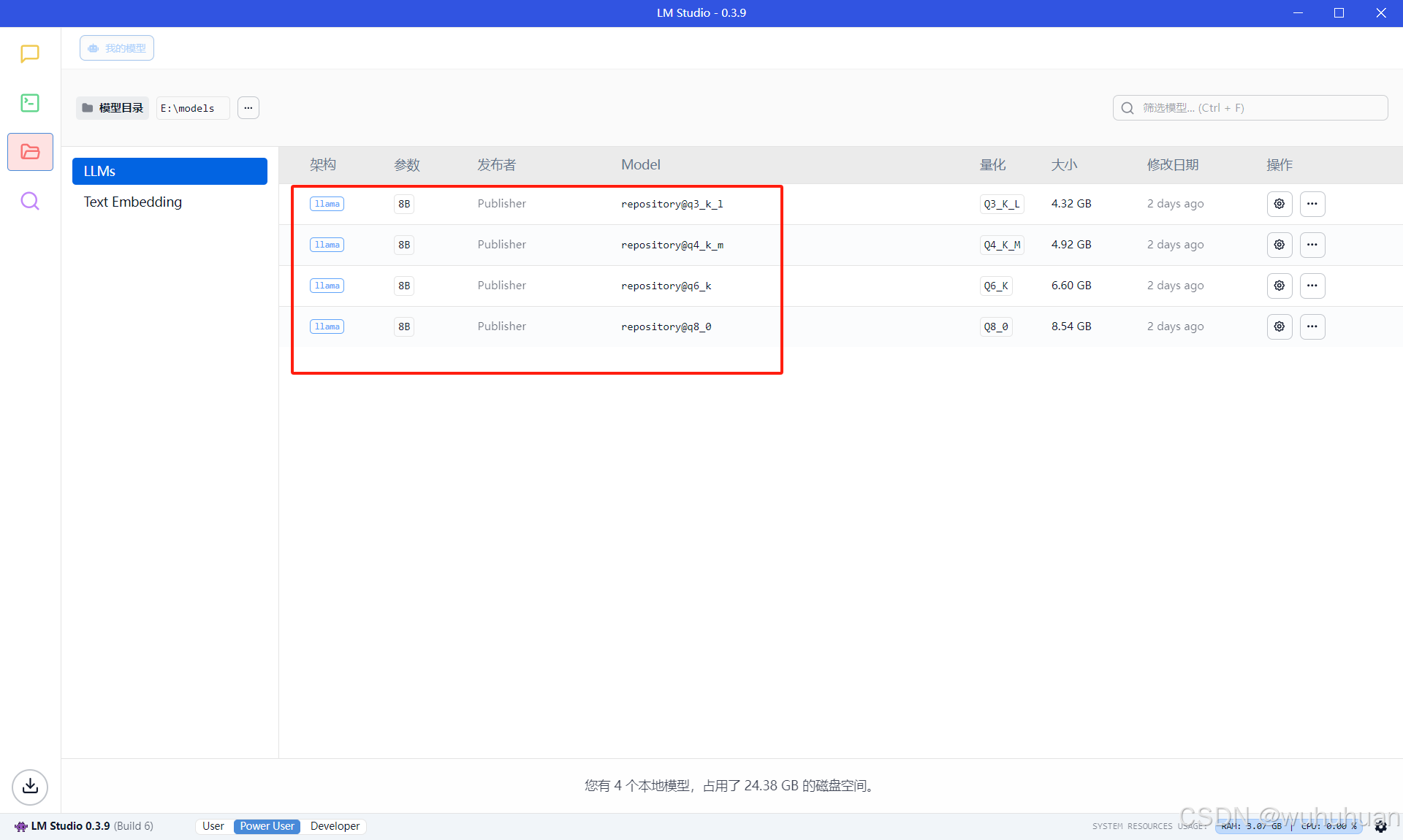Image resolution: width=1403 pixels, height=840 pixels.
Task: Open three-dot menu for repository@q6_k
Action: (1312, 286)
